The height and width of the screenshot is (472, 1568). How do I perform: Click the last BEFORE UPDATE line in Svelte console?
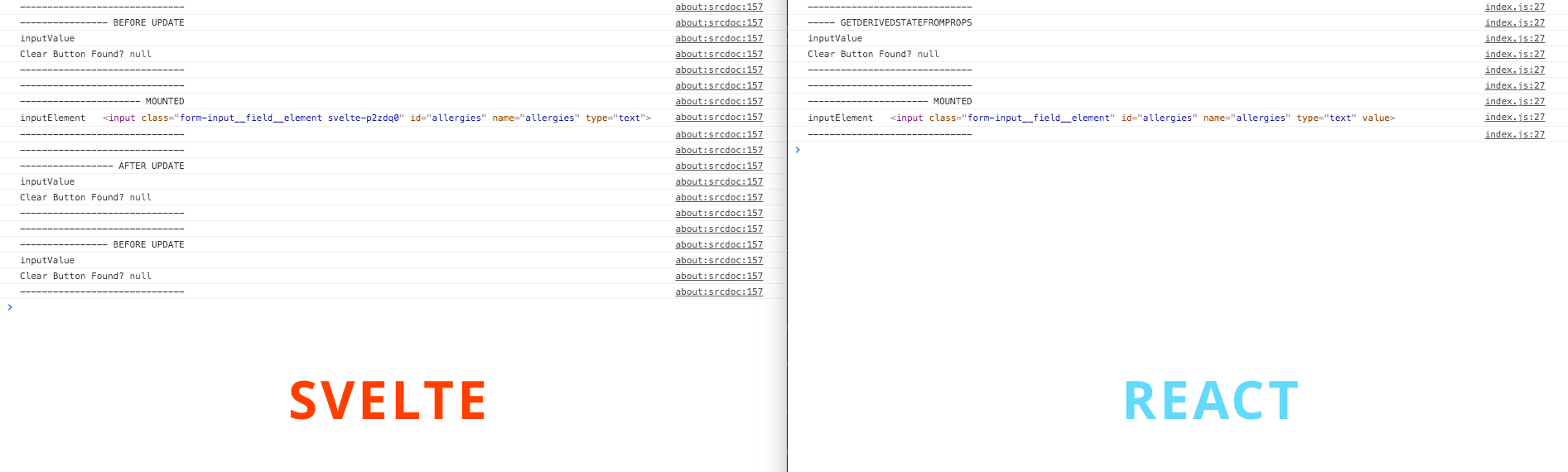tap(102, 244)
